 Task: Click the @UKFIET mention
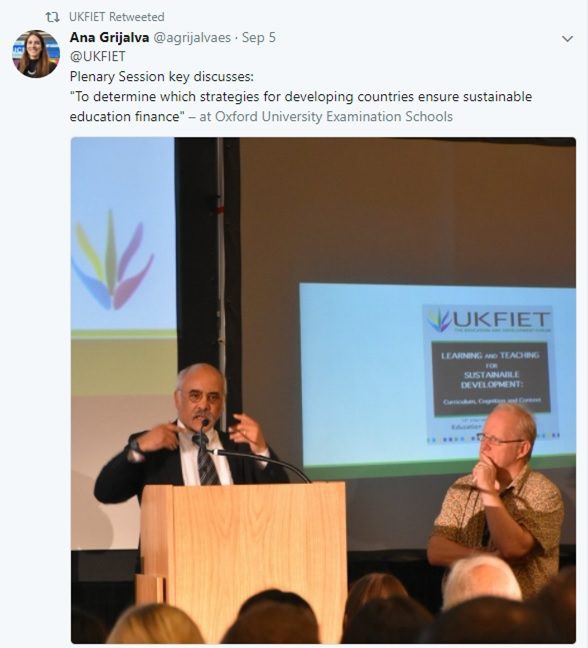(98, 57)
